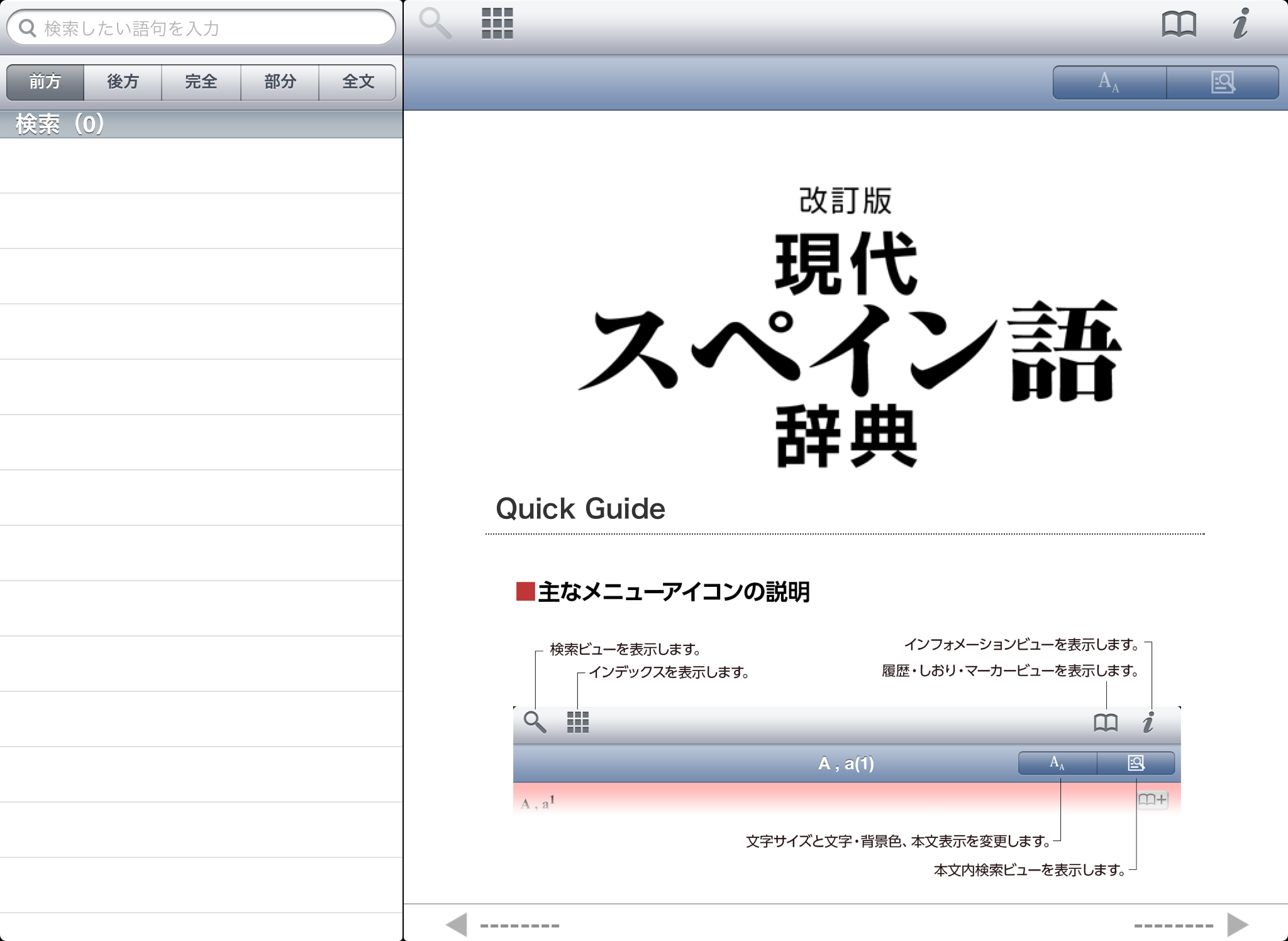Select 前方 prefix search mode

(45, 82)
